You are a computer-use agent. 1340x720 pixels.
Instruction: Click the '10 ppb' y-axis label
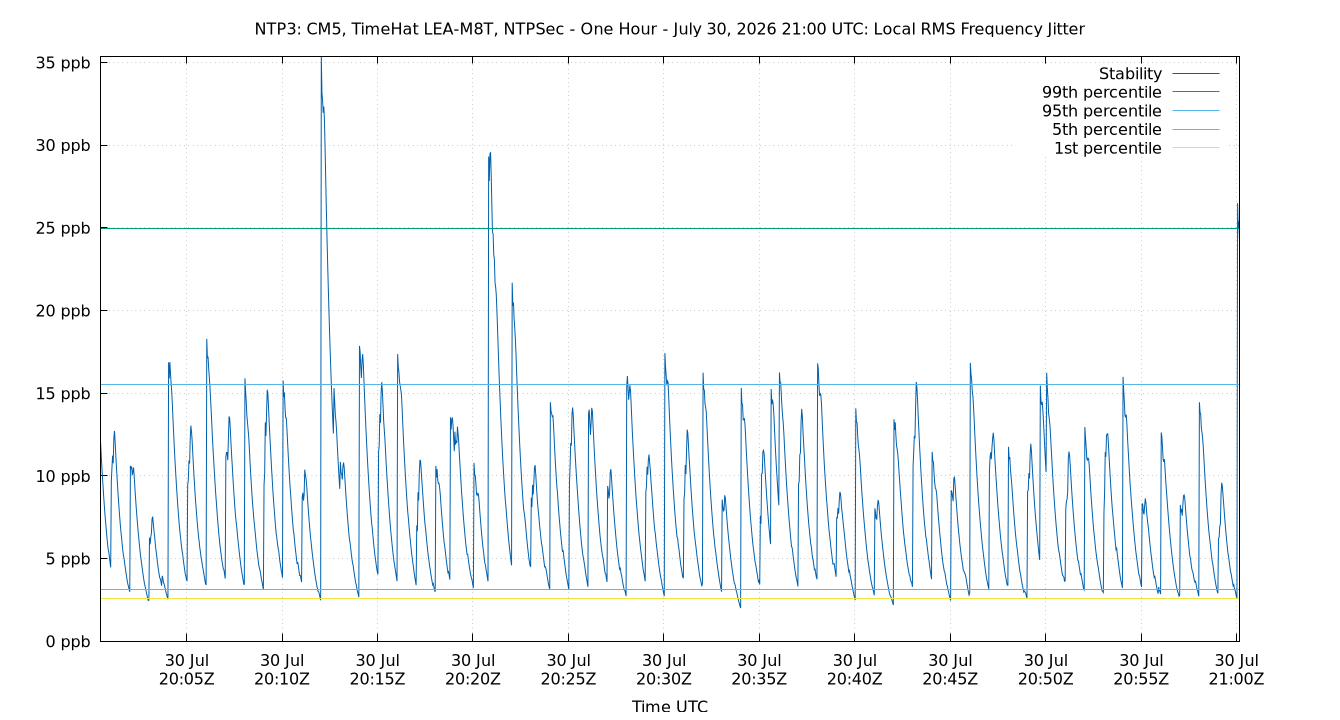[x=62, y=476]
